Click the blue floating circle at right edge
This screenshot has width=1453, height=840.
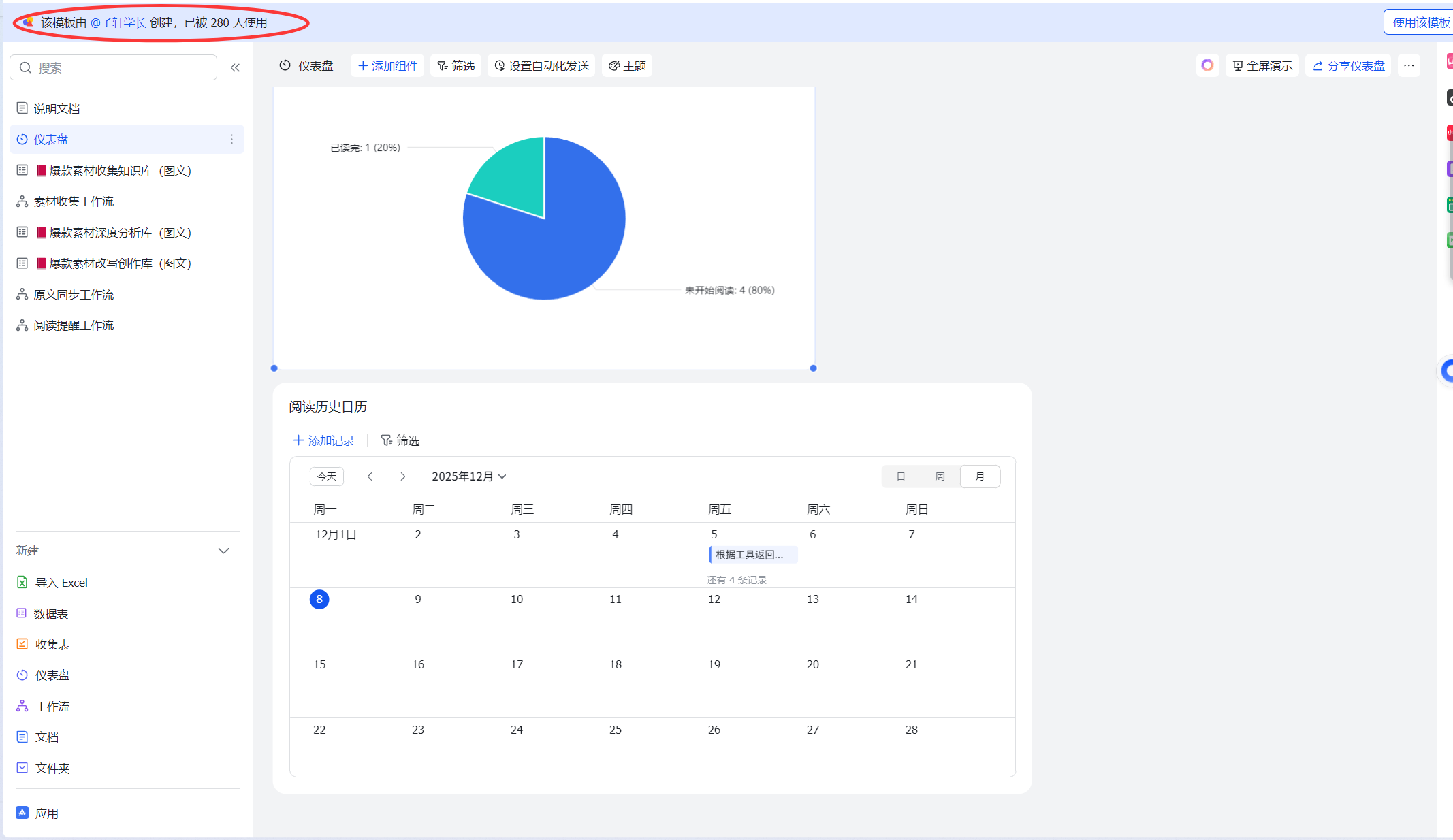tap(1446, 371)
